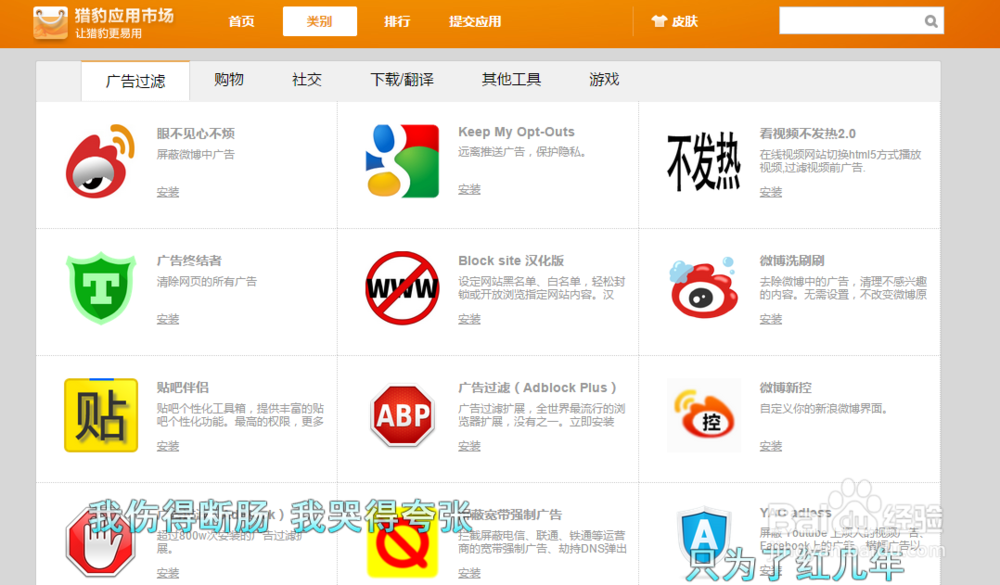Install 贴吧伴侣 via 安装 link

[168, 446]
